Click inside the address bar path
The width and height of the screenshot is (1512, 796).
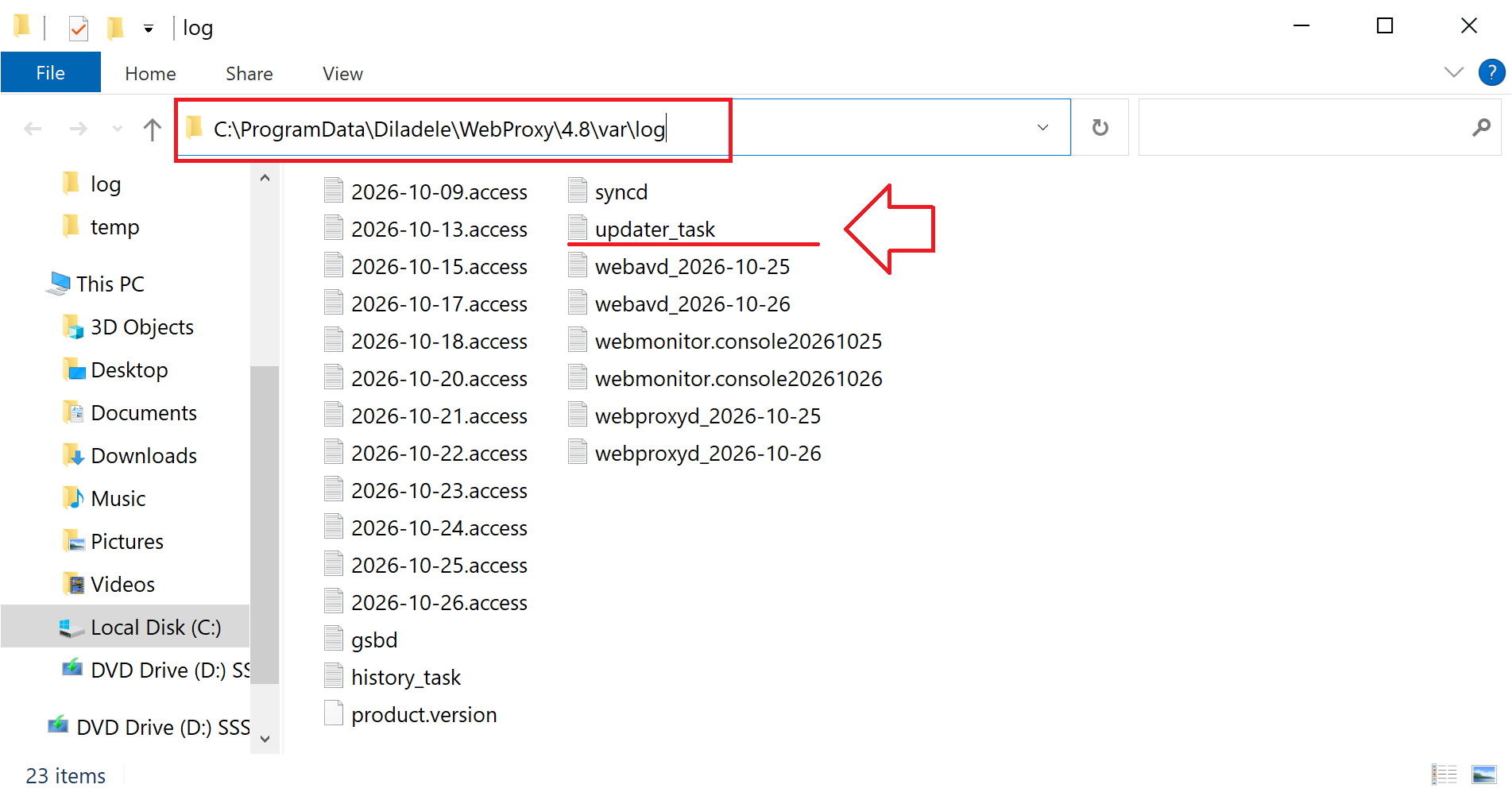pos(439,129)
